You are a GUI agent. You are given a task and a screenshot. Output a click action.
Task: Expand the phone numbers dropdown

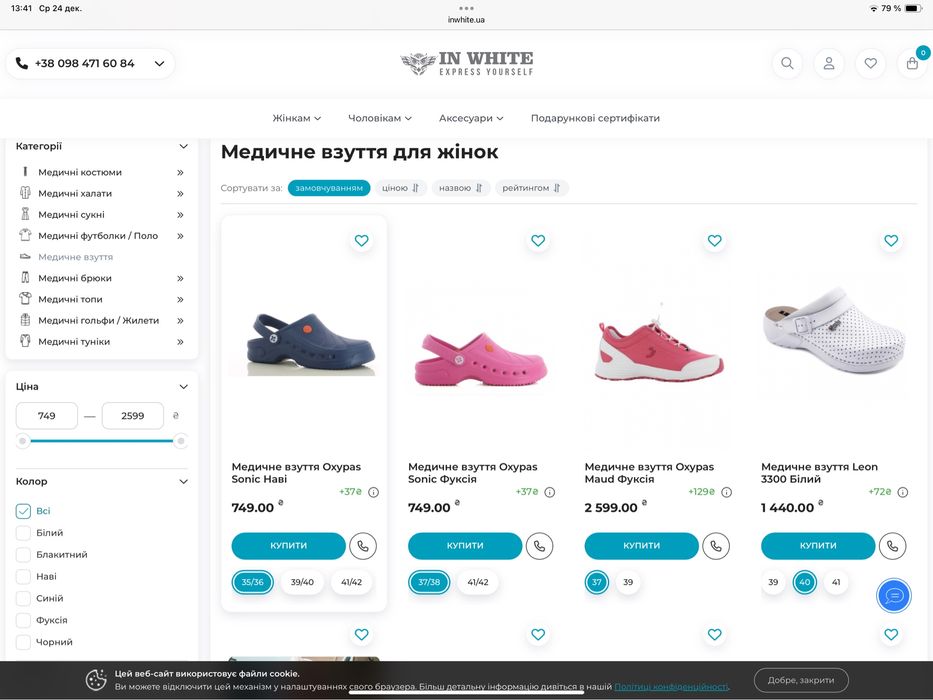pos(159,63)
